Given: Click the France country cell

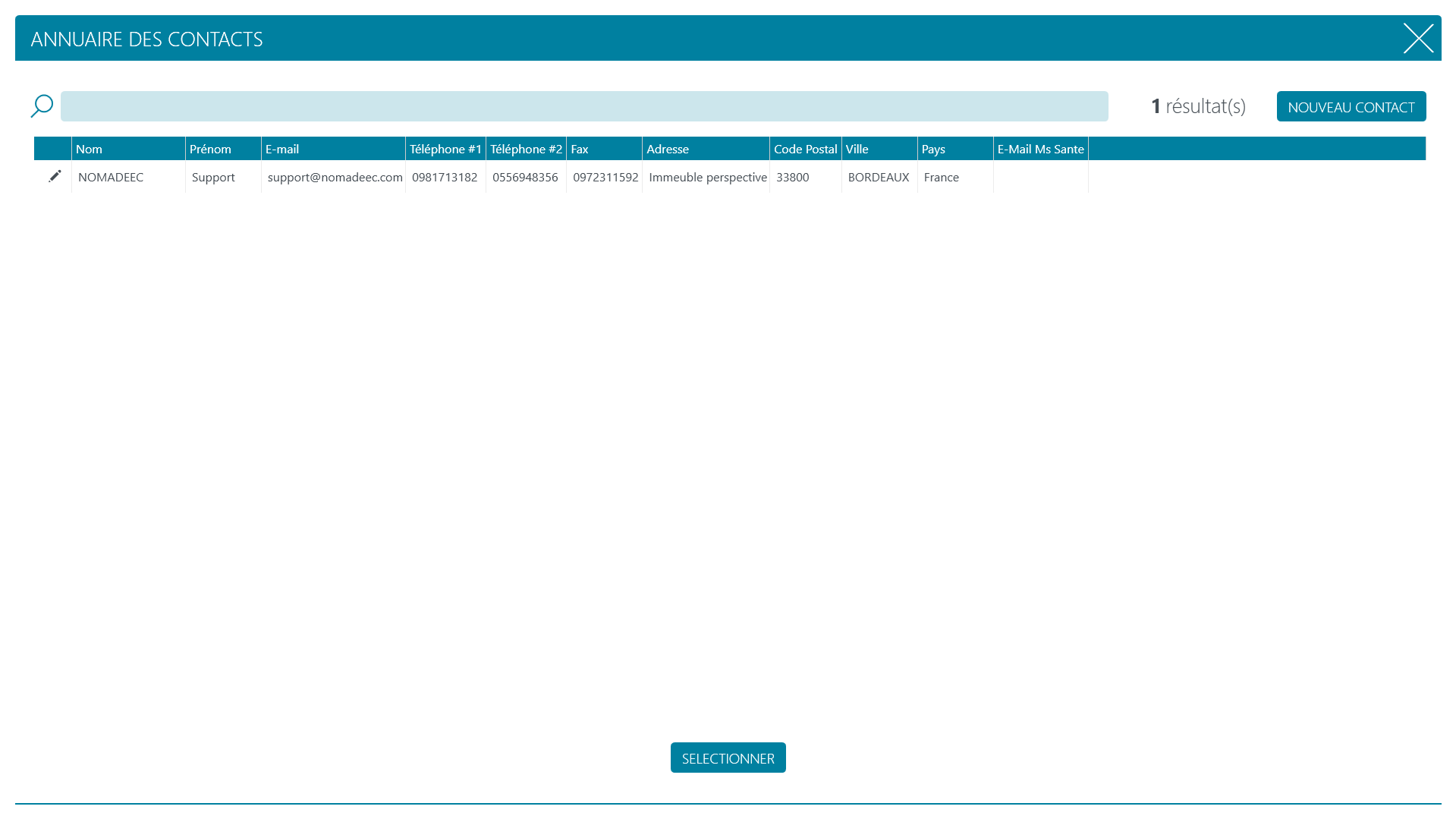Looking at the screenshot, I should click(x=955, y=177).
